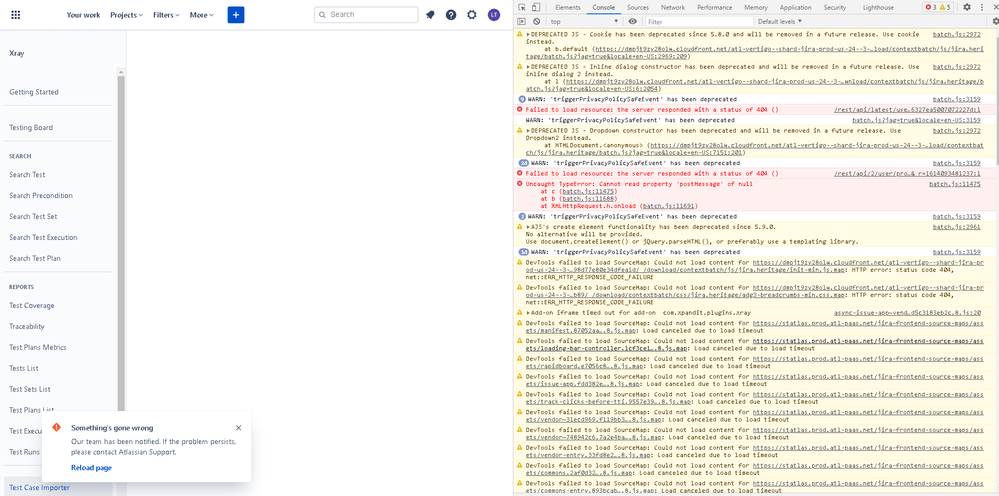Open the LT user profile avatar

click(x=494, y=15)
